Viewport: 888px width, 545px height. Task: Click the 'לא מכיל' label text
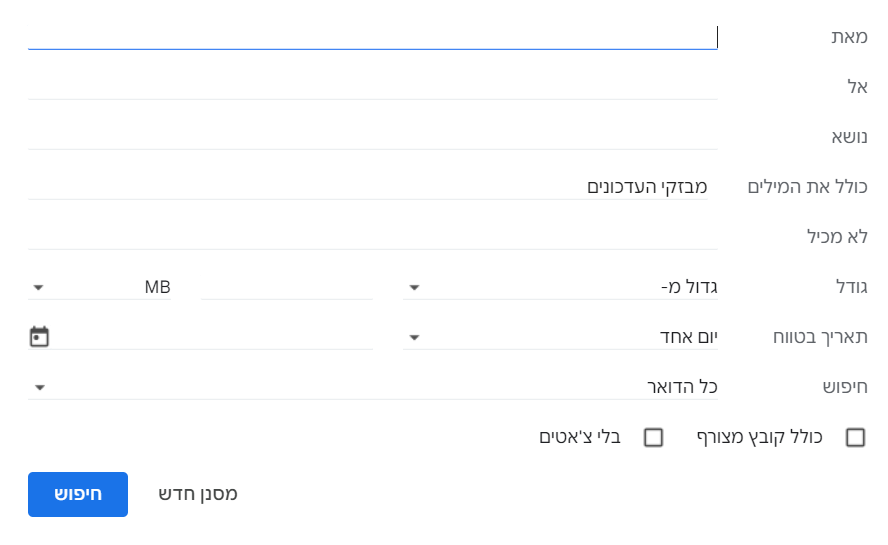tap(837, 237)
